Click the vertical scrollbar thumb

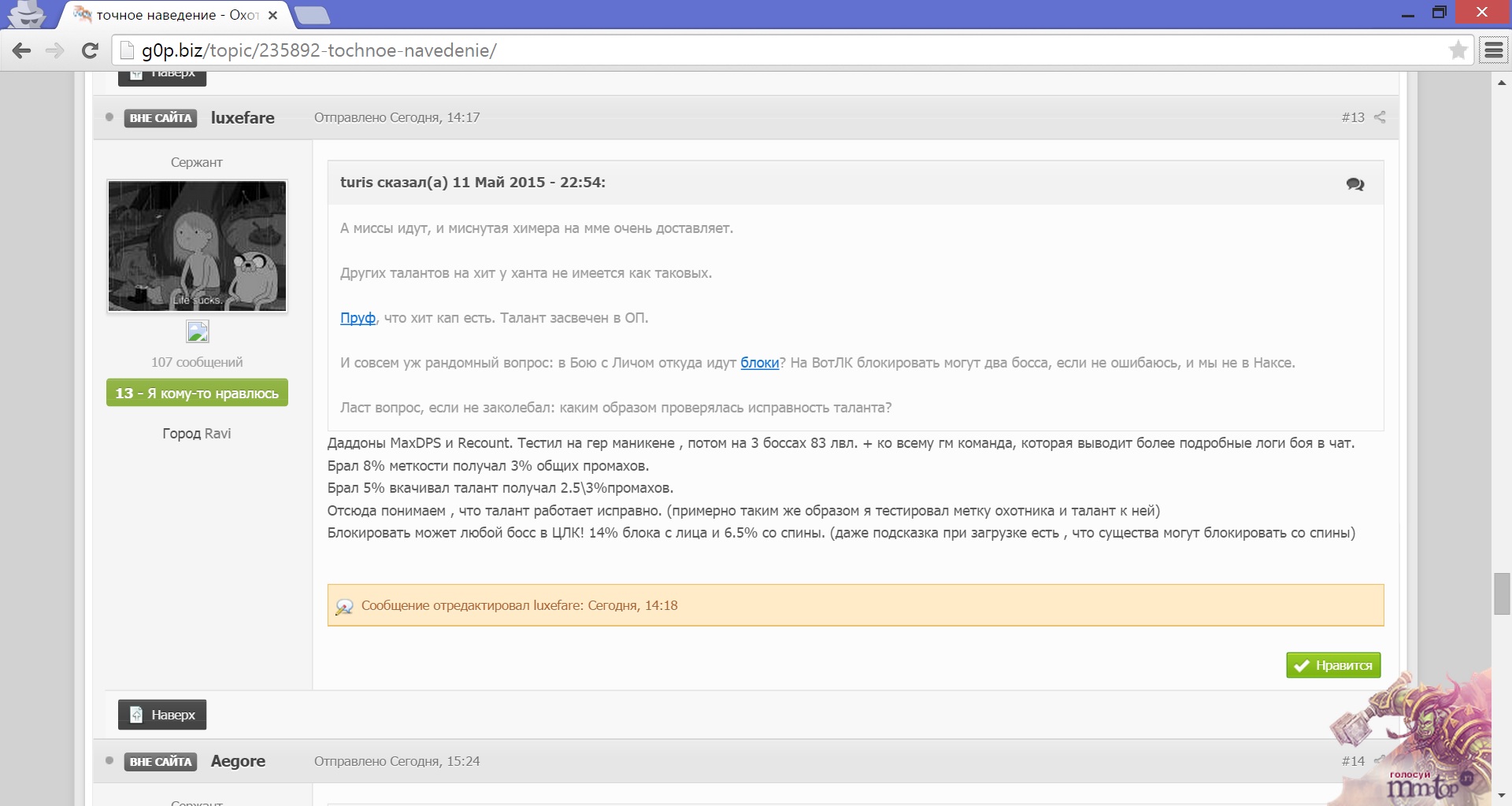coord(1502,594)
